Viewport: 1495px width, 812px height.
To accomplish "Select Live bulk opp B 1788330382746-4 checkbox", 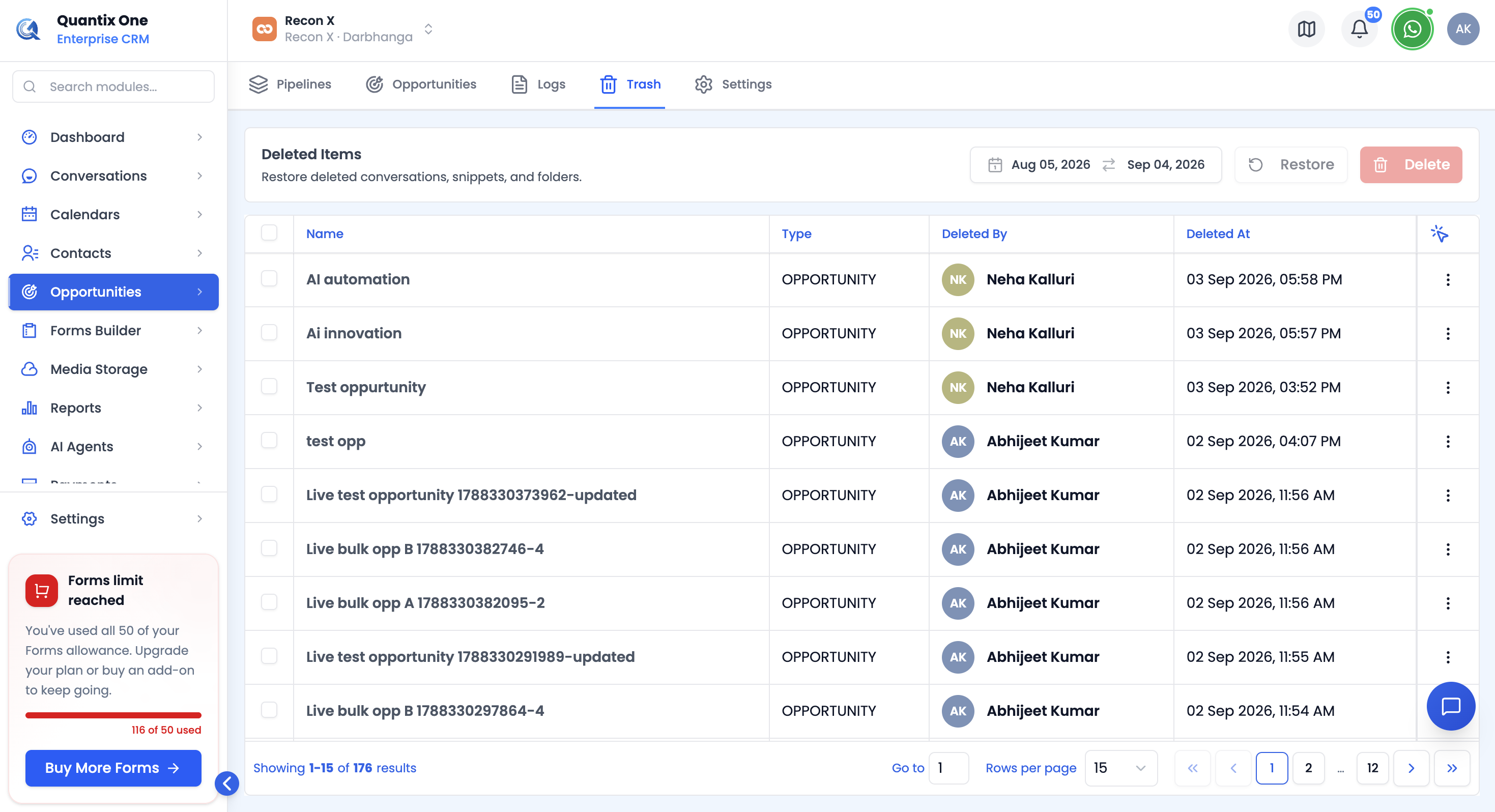I will (x=269, y=548).
